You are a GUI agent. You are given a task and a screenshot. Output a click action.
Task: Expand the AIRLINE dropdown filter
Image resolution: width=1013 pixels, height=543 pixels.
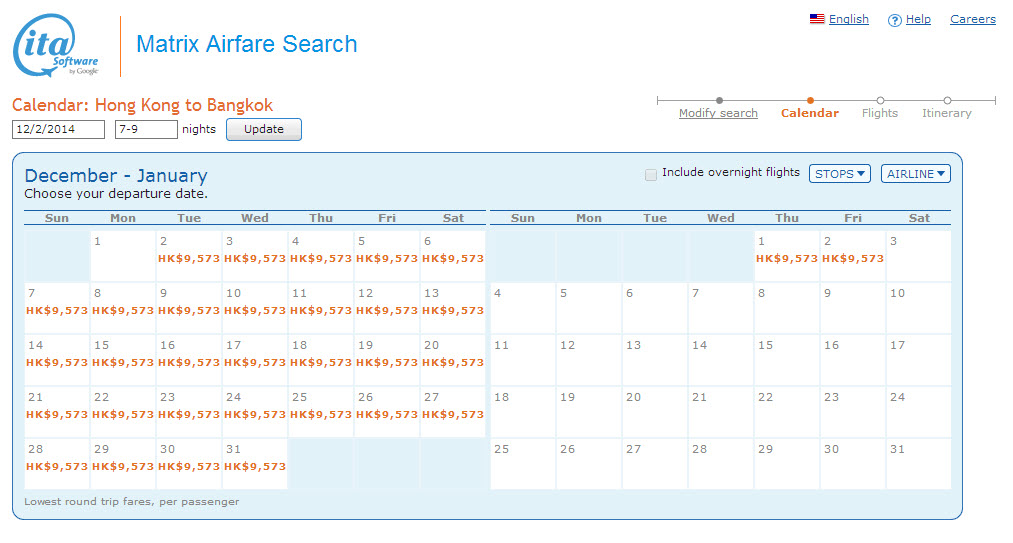tap(915, 174)
